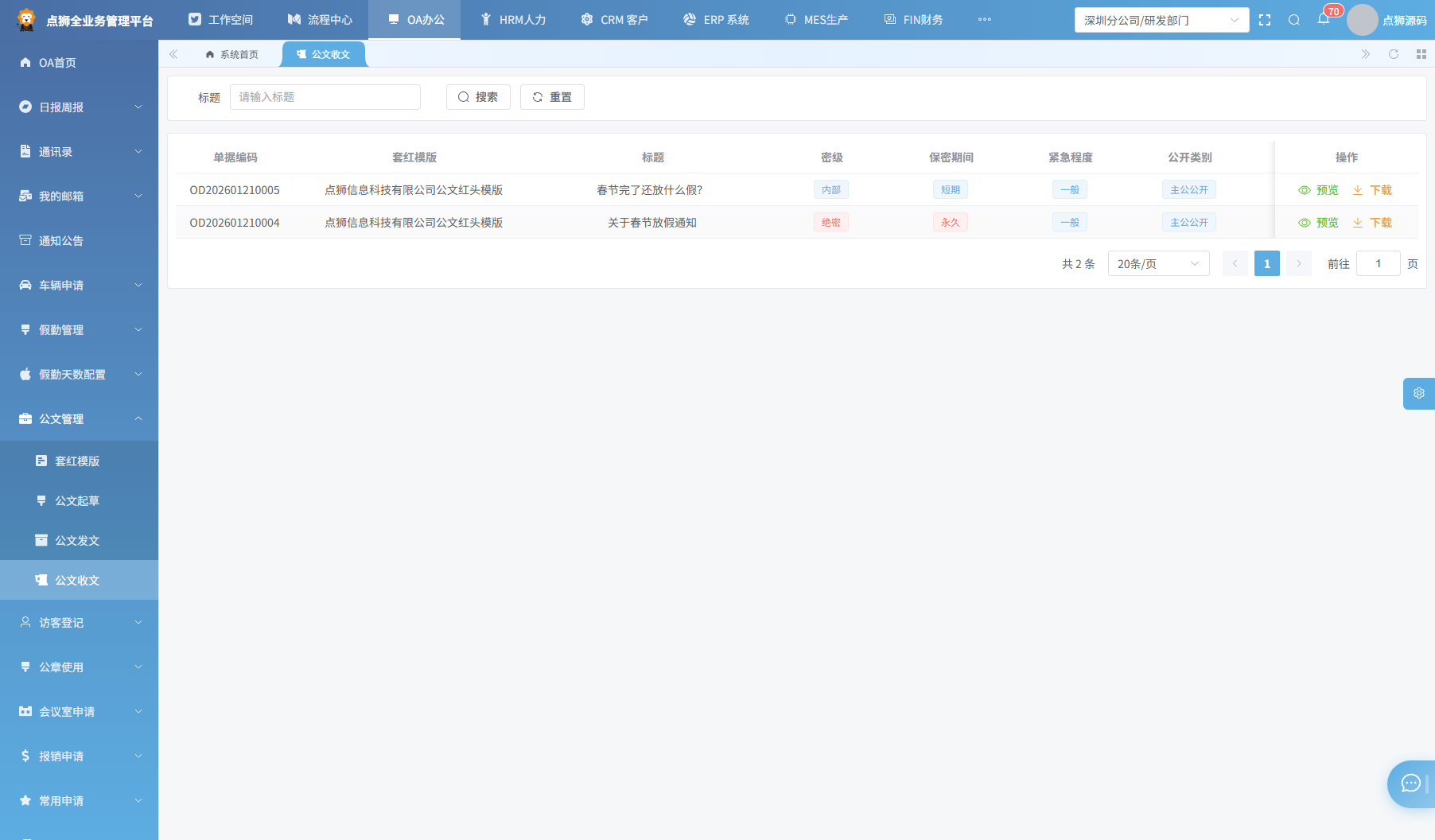
Task: Open fullscreen mode icon
Action: point(1265,20)
